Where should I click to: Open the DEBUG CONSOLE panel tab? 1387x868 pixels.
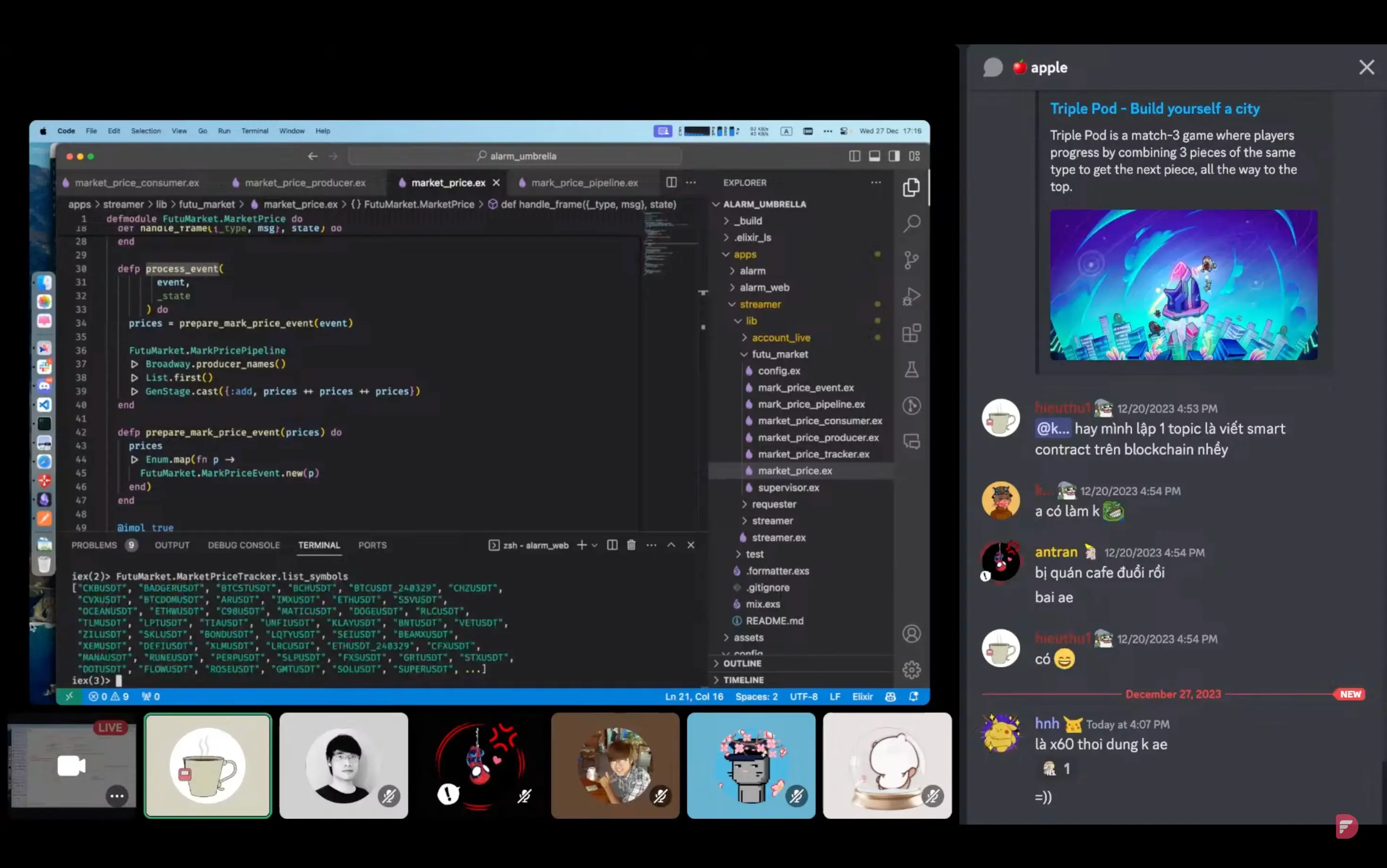(x=243, y=545)
